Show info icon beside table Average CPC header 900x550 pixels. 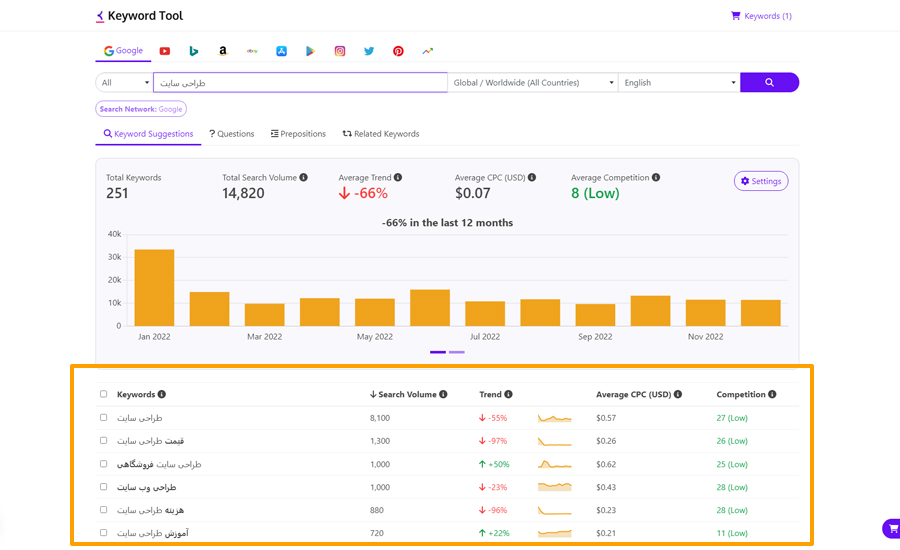tap(678, 394)
